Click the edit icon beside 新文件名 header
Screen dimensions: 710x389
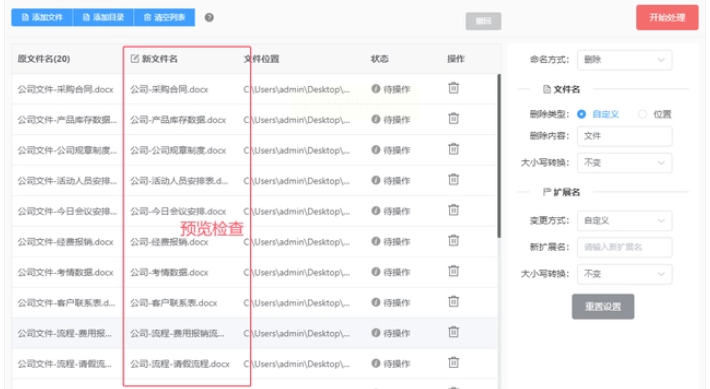click(134, 58)
